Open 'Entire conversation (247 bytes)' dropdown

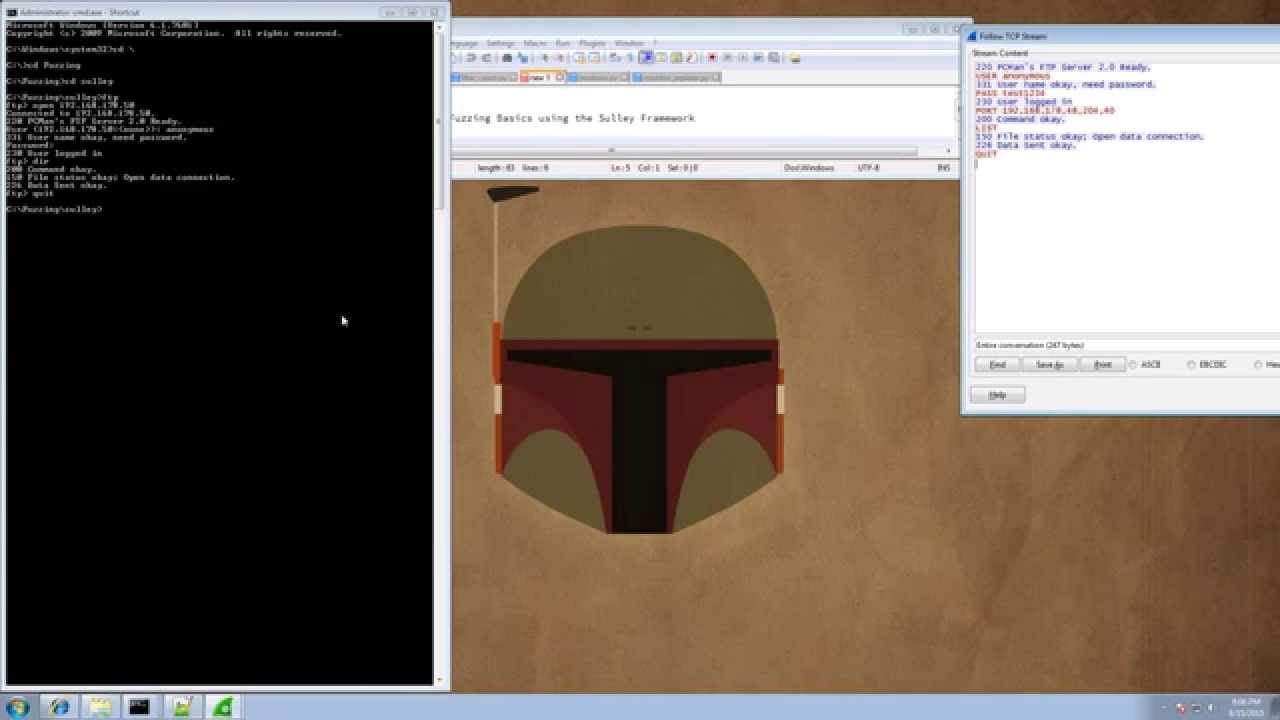[x=1127, y=345]
